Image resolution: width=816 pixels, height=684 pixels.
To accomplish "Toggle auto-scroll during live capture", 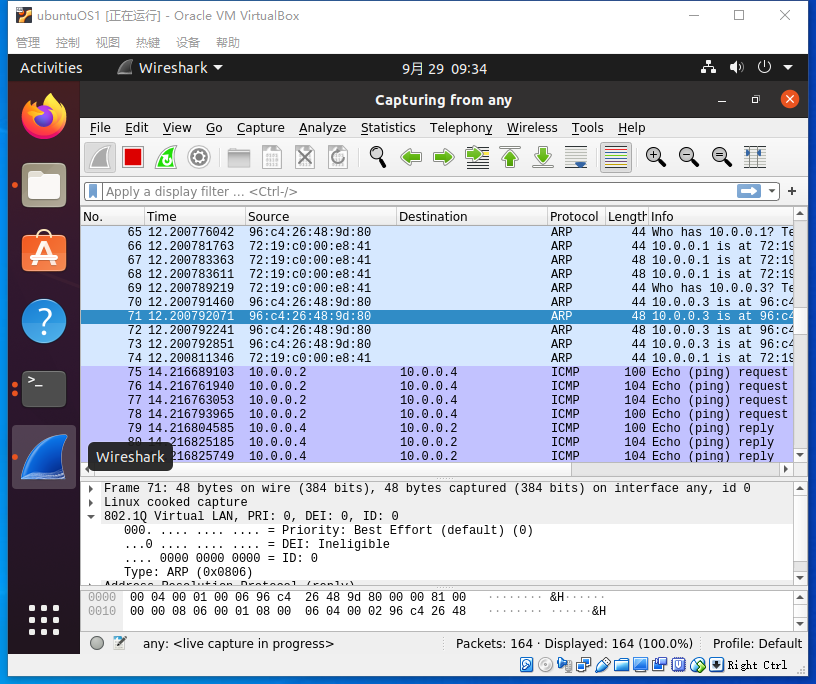I will [x=576, y=157].
